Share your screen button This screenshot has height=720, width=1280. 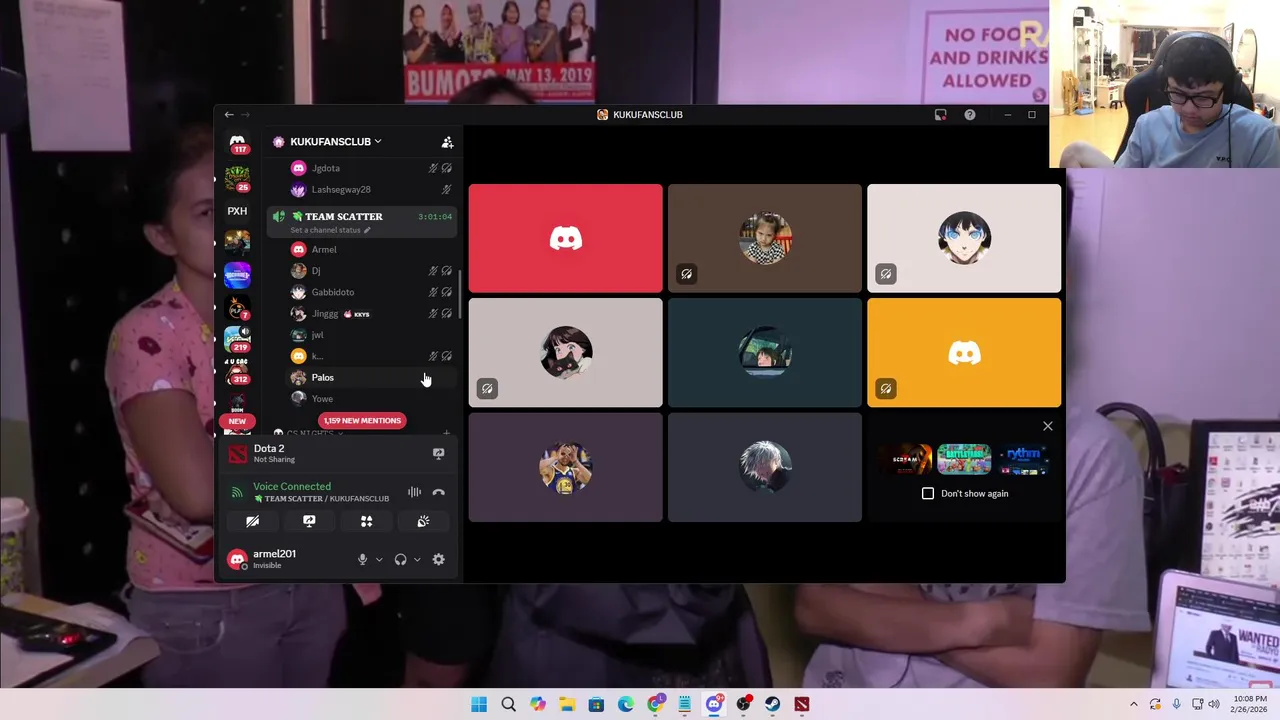pyautogui.click(x=309, y=521)
